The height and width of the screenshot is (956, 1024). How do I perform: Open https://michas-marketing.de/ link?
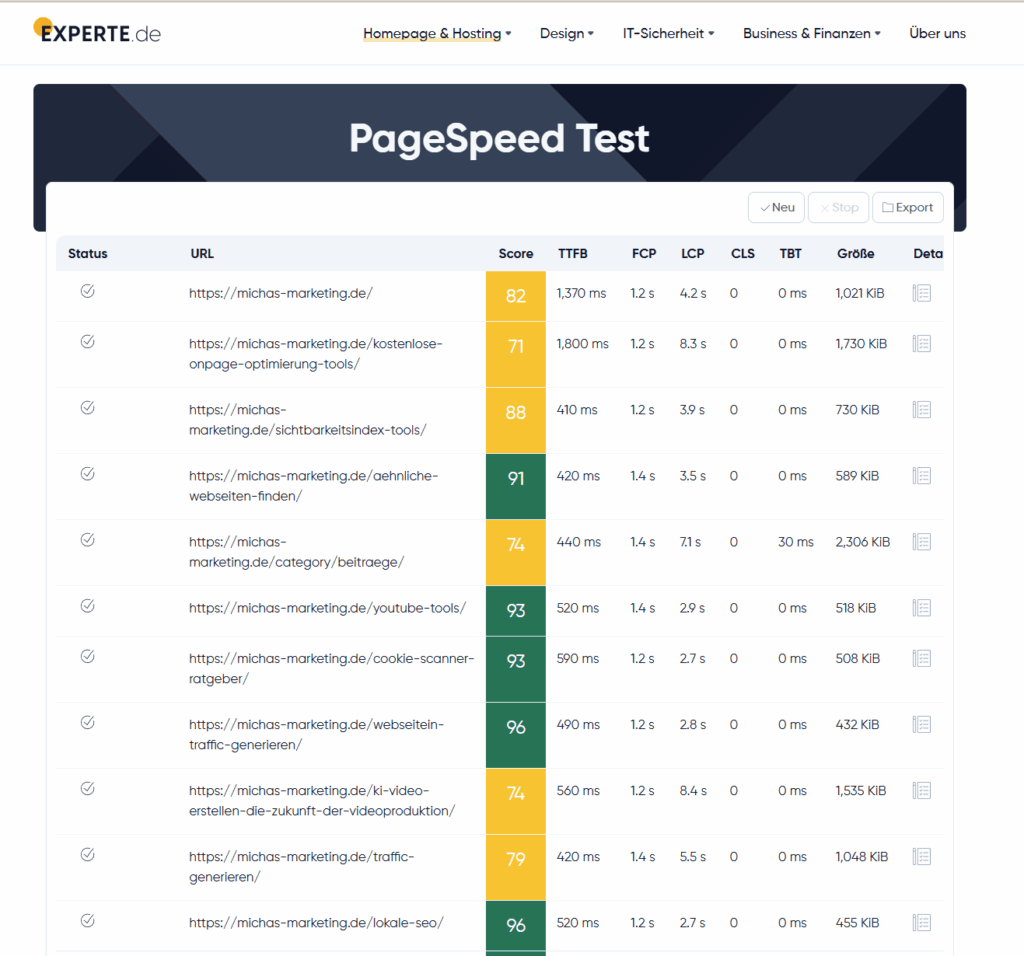pyautogui.click(x=281, y=293)
